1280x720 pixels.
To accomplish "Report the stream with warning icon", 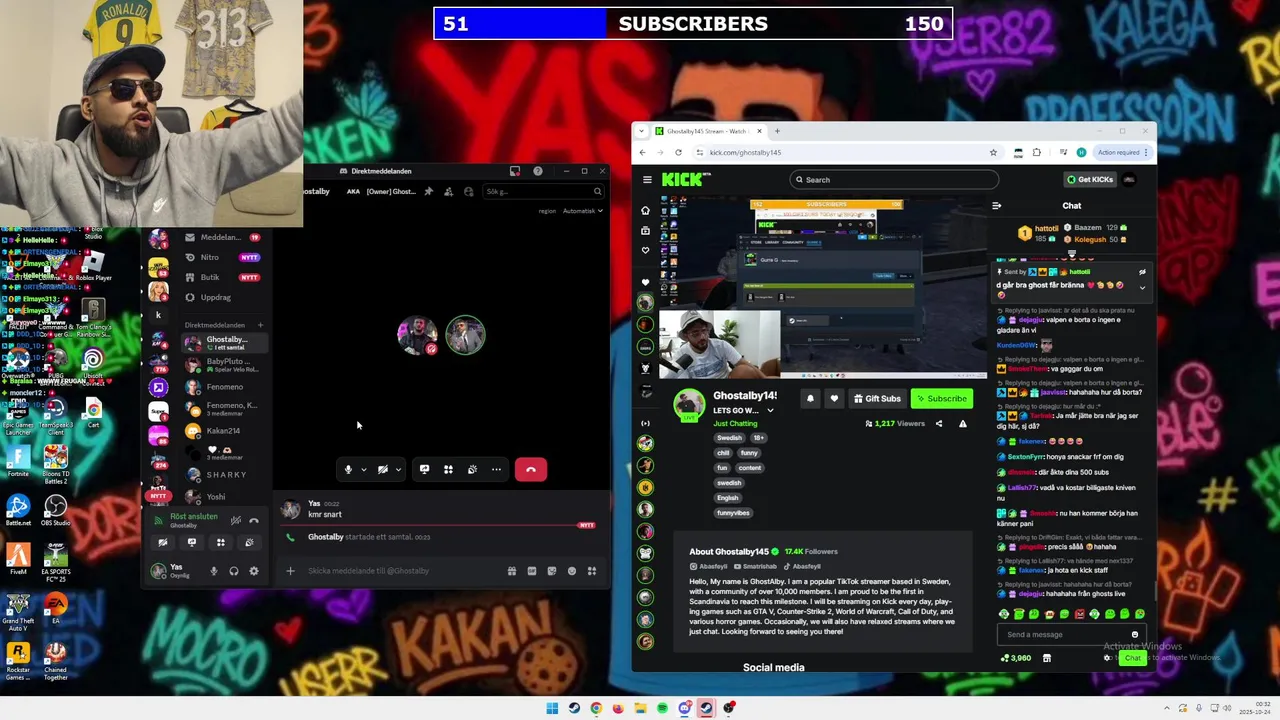I will click(962, 424).
